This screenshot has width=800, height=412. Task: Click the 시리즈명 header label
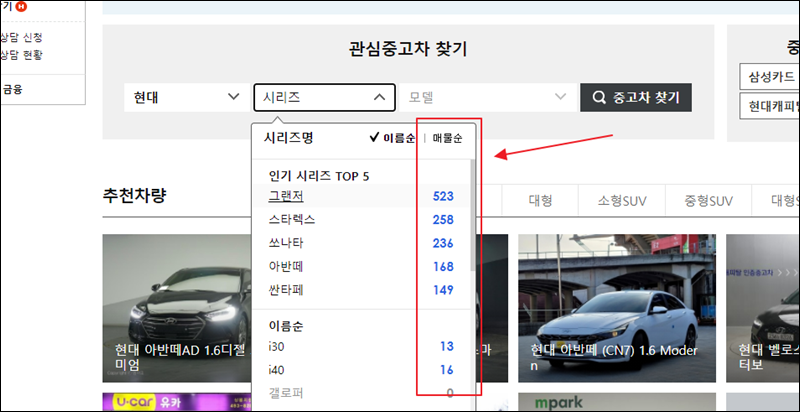(x=288, y=138)
